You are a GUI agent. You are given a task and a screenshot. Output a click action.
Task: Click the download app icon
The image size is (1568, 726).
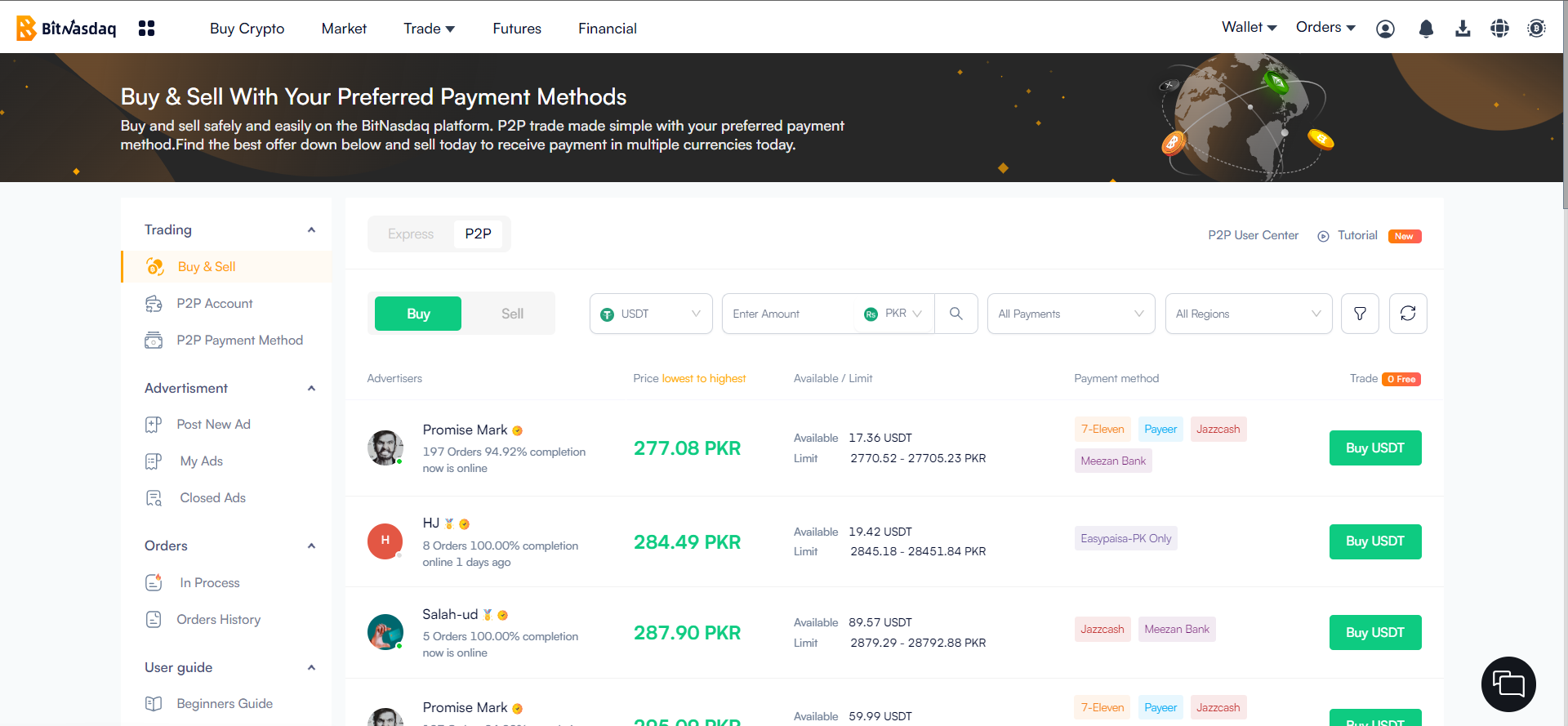click(x=1463, y=29)
